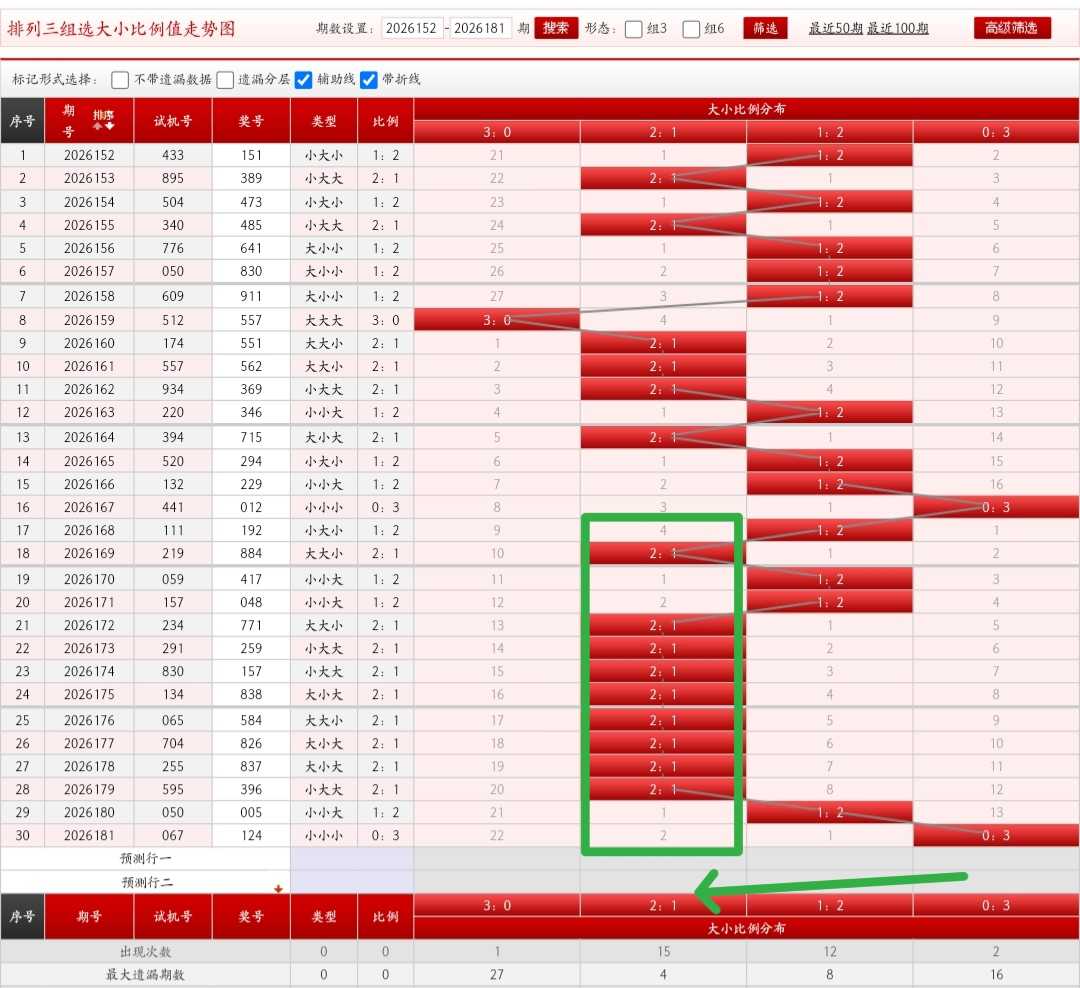This screenshot has width=1080, height=988.
Task: Click the 试机号 column header at top
Action: point(173,121)
